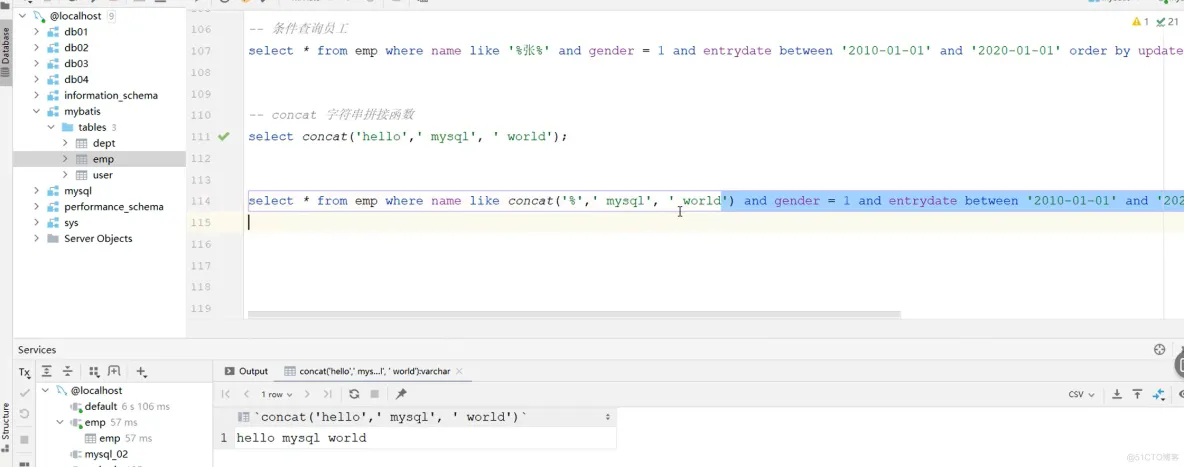
Task: Expand the dept table node
Action: click(x=65, y=143)
